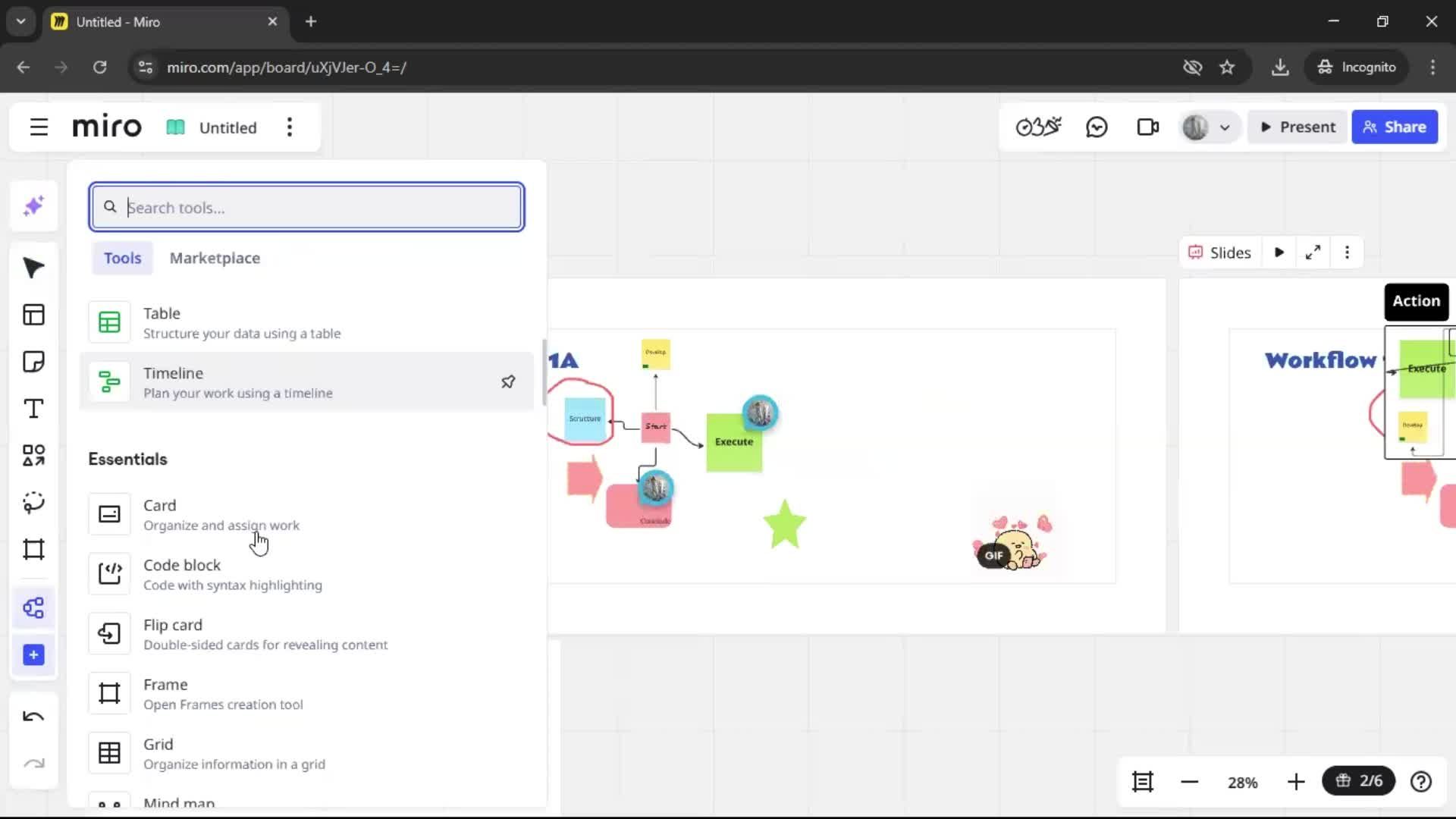Select the Text tool

[33, 409]
